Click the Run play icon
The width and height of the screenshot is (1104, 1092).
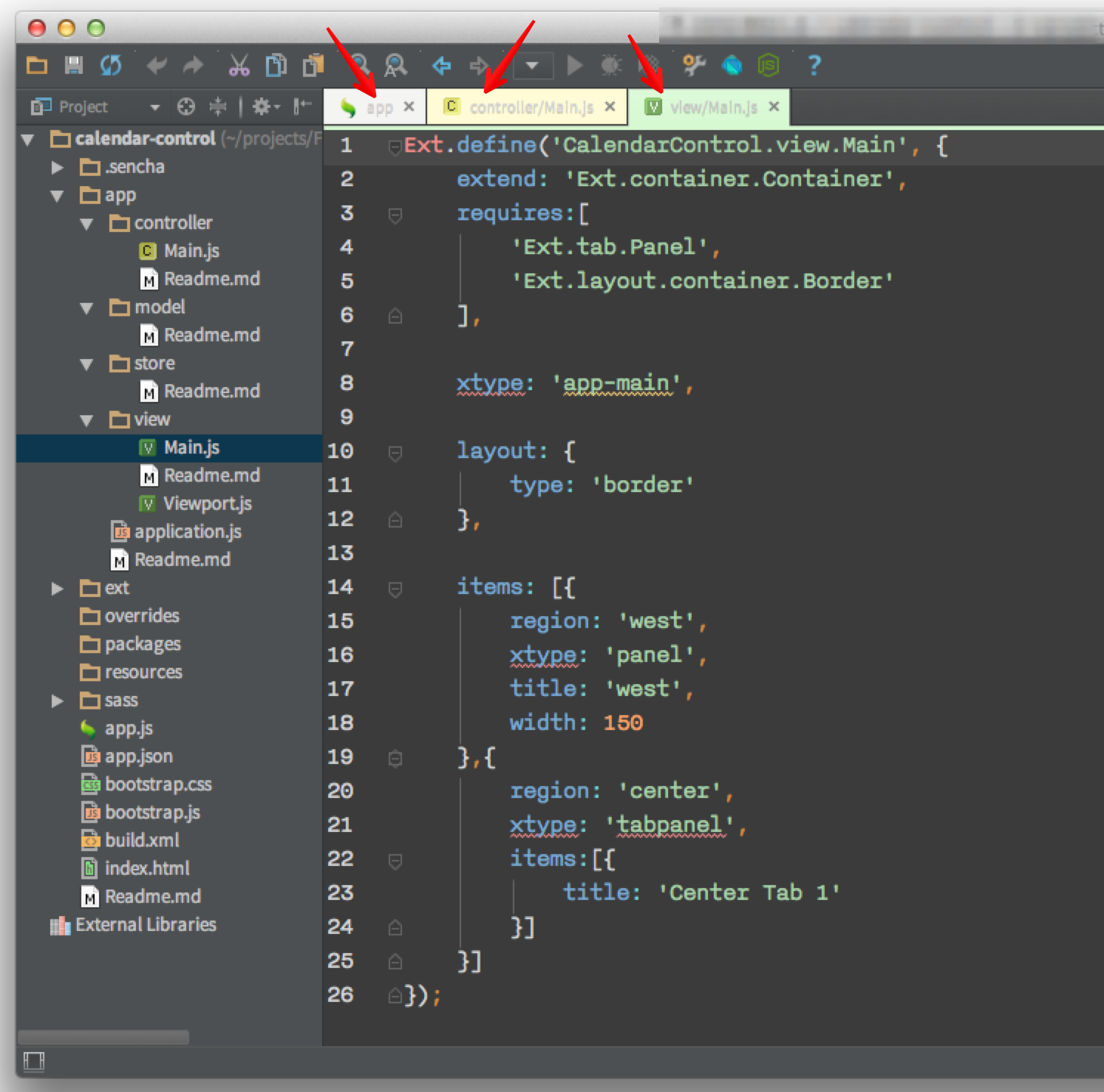574,66
